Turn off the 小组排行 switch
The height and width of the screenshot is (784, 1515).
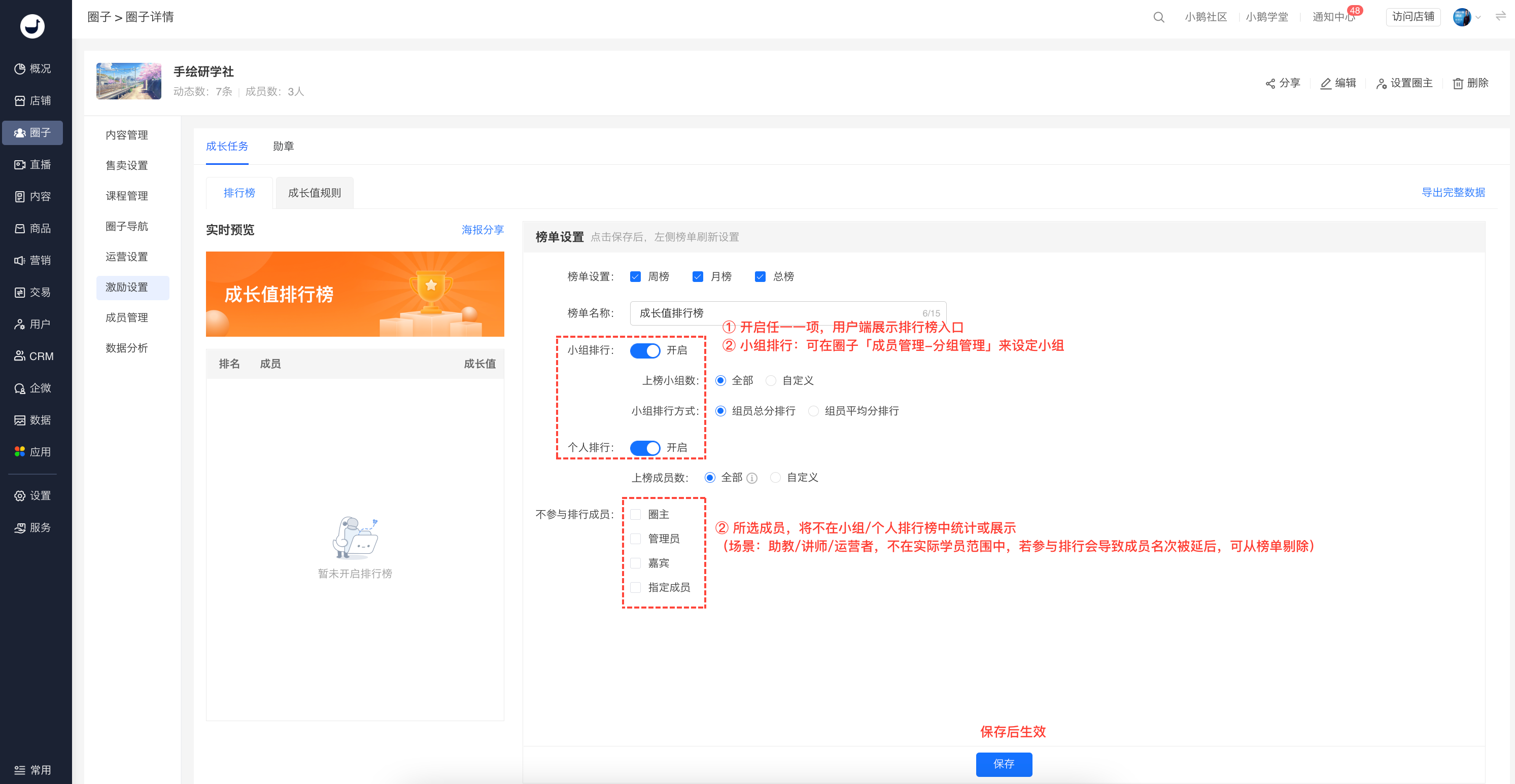pos(644,351)
